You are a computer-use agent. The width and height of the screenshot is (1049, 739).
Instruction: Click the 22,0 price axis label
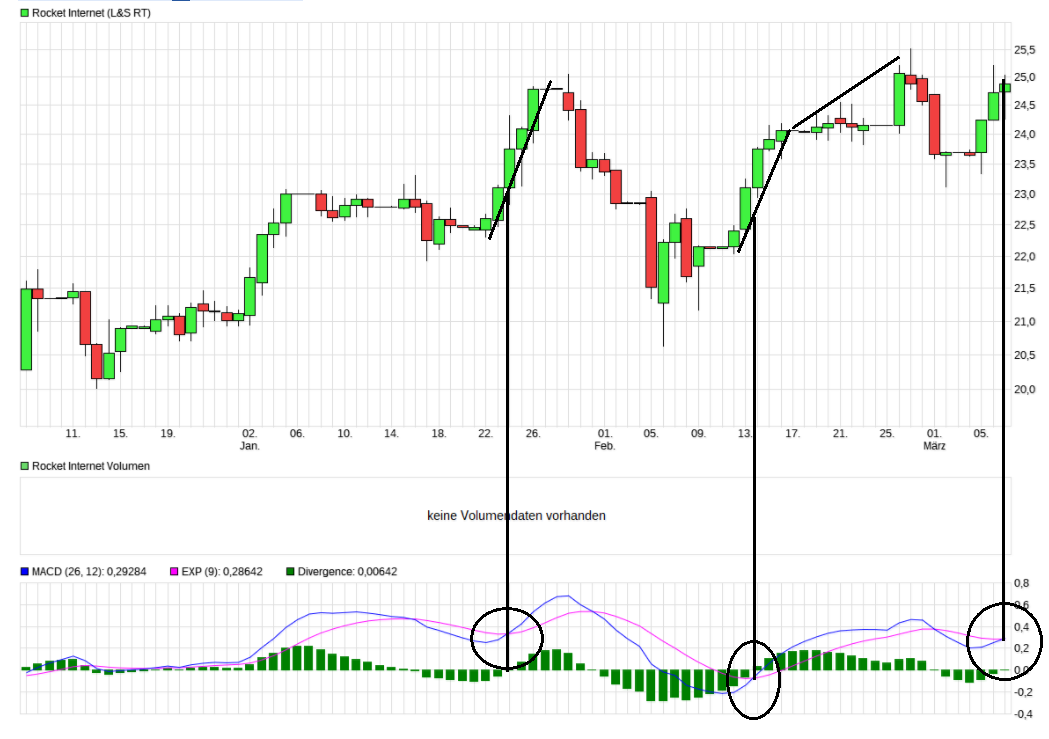(x=1025, y=257)
